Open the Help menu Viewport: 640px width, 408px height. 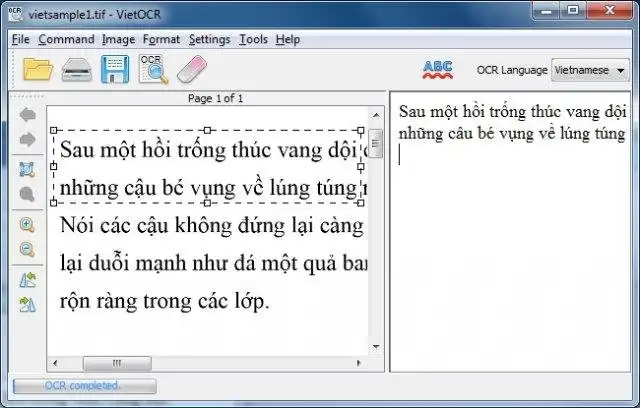click(288, 40)
